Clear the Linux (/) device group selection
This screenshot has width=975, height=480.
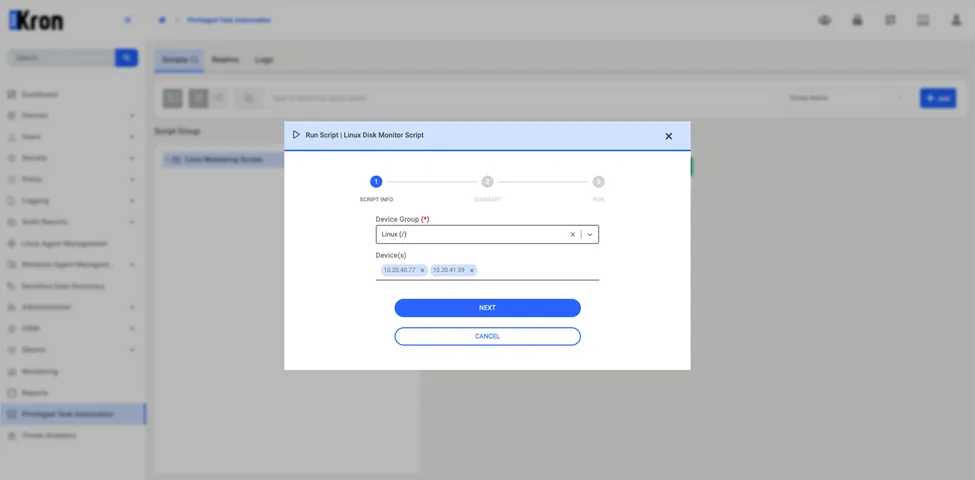[x=573, y=234]
